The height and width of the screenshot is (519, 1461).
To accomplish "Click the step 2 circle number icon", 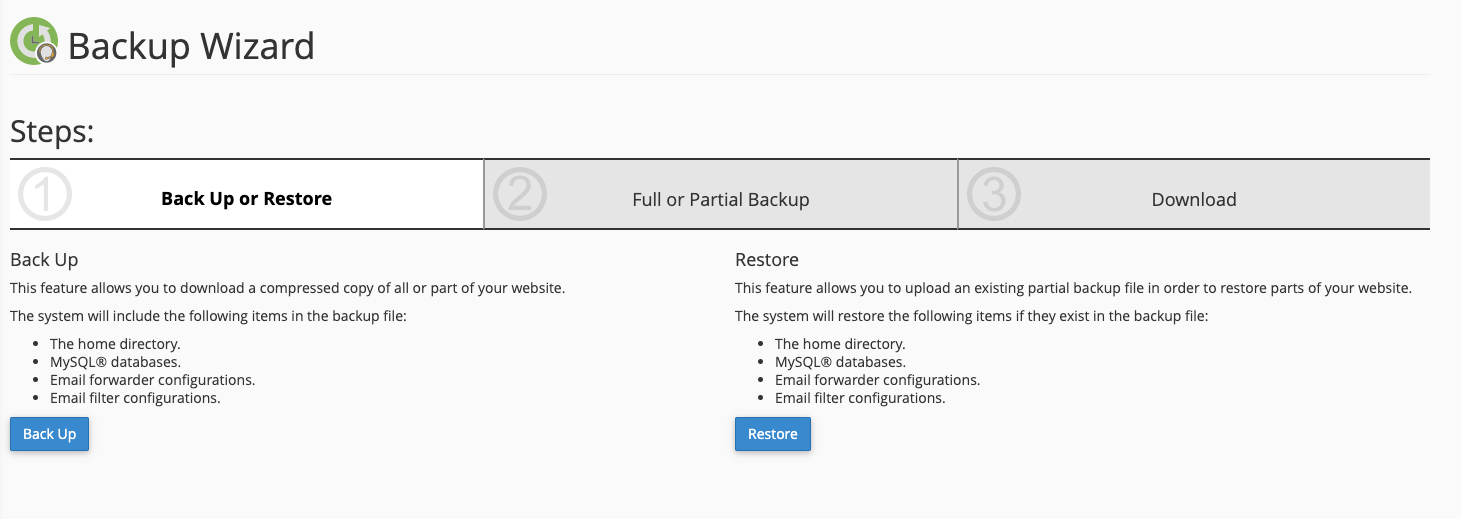I will [520, 194].
